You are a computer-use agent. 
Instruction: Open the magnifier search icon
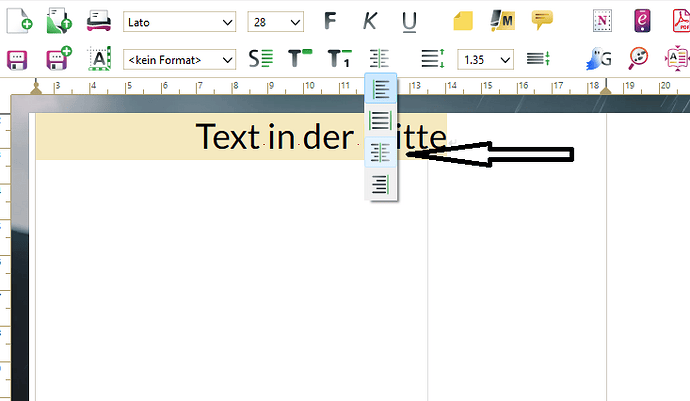click(x=638, y=58)
